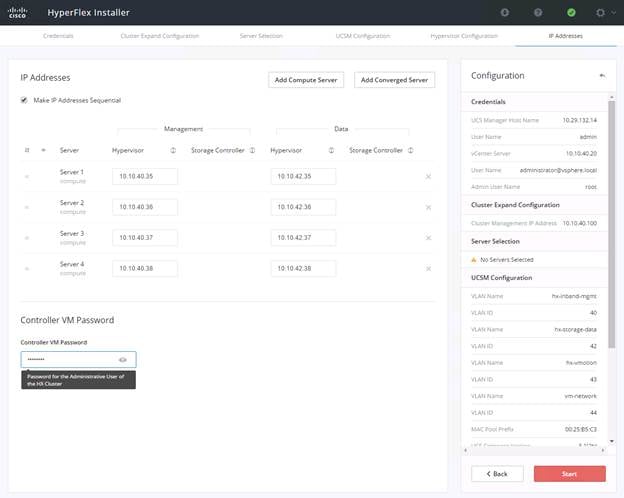Grab the Server 3 row handle icon
Screen dimensions: 624x498
pos(27,238)
